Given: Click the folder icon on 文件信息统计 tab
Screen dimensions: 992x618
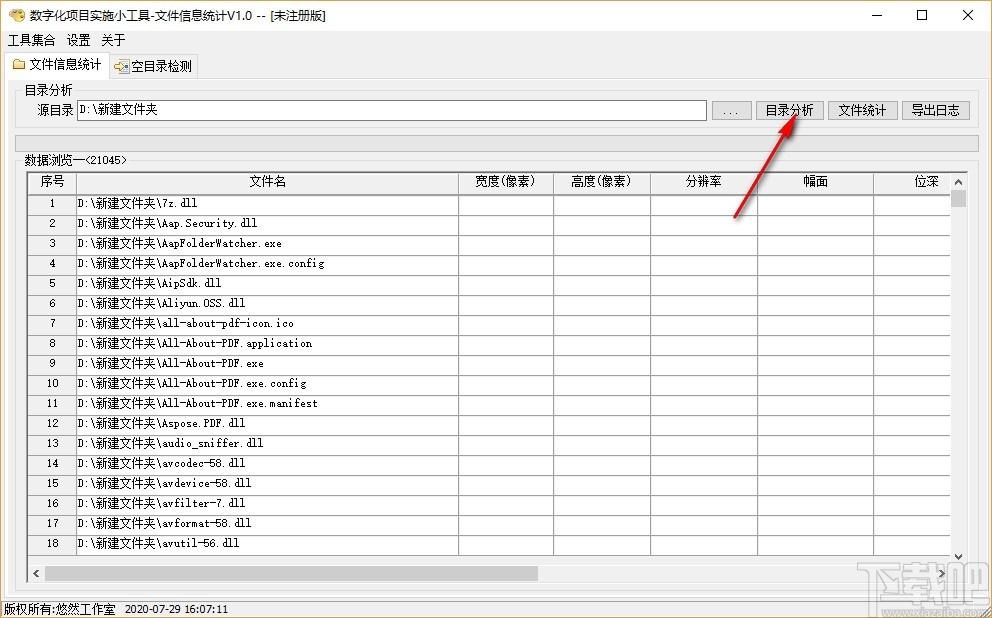Looking at the screenshot, I should coord(19,65).
